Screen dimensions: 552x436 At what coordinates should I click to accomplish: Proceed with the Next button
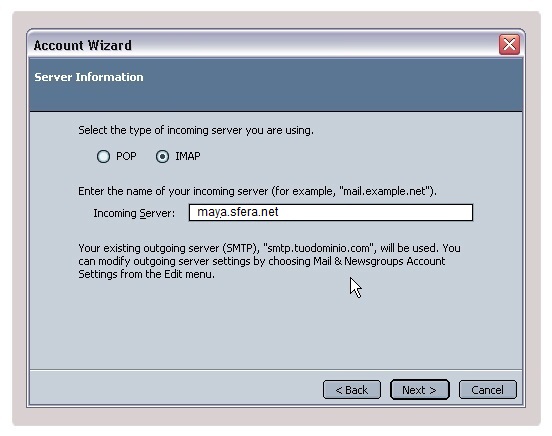coord(419,390)
